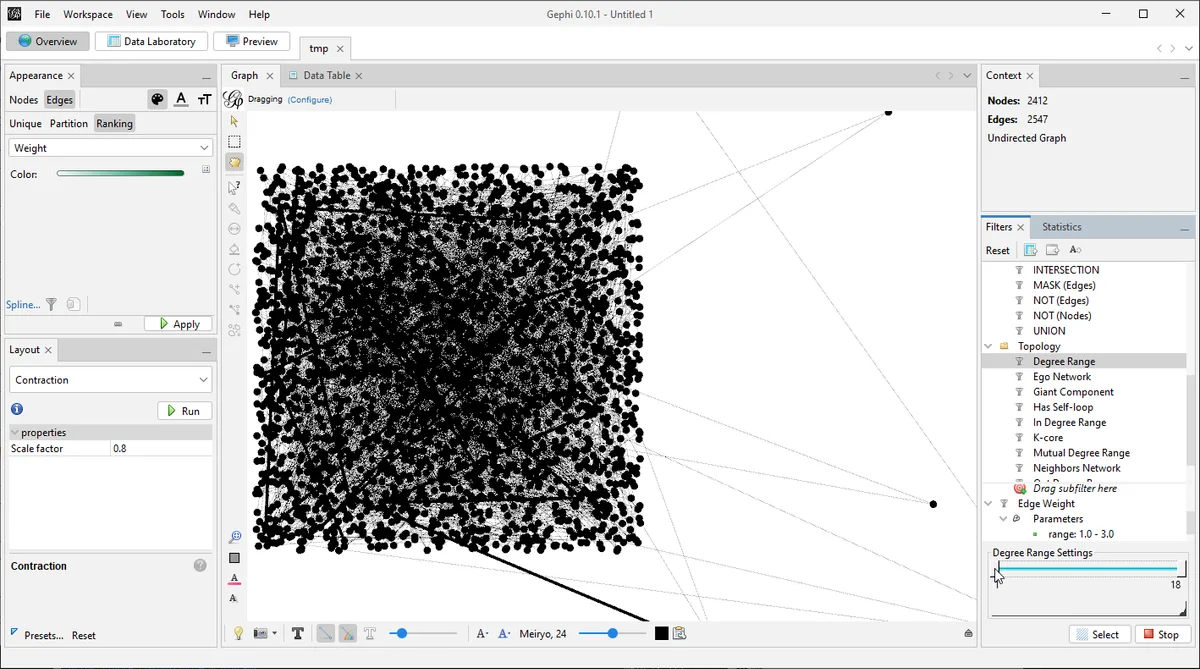Click the screenshot camera icon
This screenshot has height=669, width=1200.
point(262,633)
